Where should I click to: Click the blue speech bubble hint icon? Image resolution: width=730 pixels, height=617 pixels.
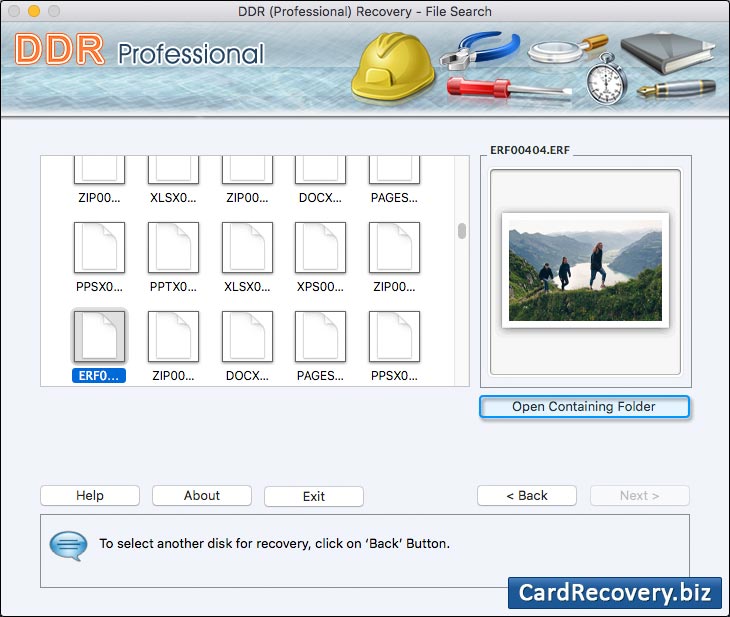coord(68,546)
